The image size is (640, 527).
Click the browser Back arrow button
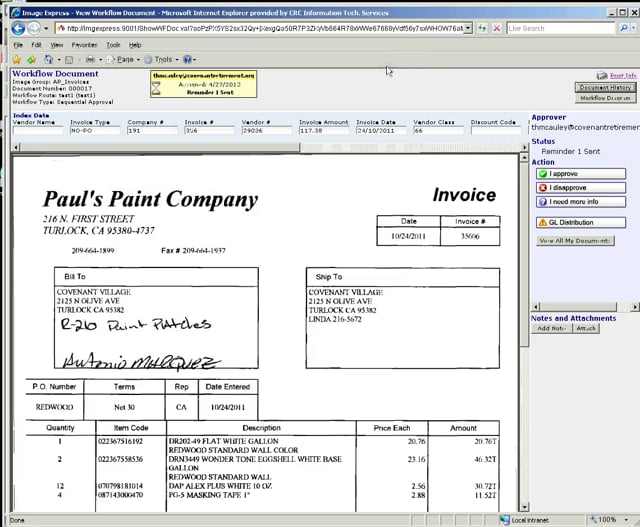[x=18, y=28]
